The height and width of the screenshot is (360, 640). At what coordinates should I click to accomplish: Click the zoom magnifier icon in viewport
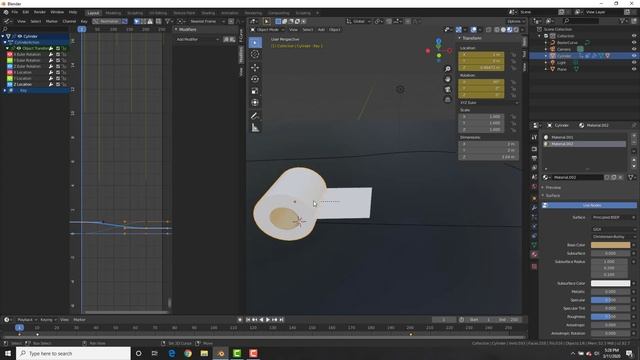[447, 69]
